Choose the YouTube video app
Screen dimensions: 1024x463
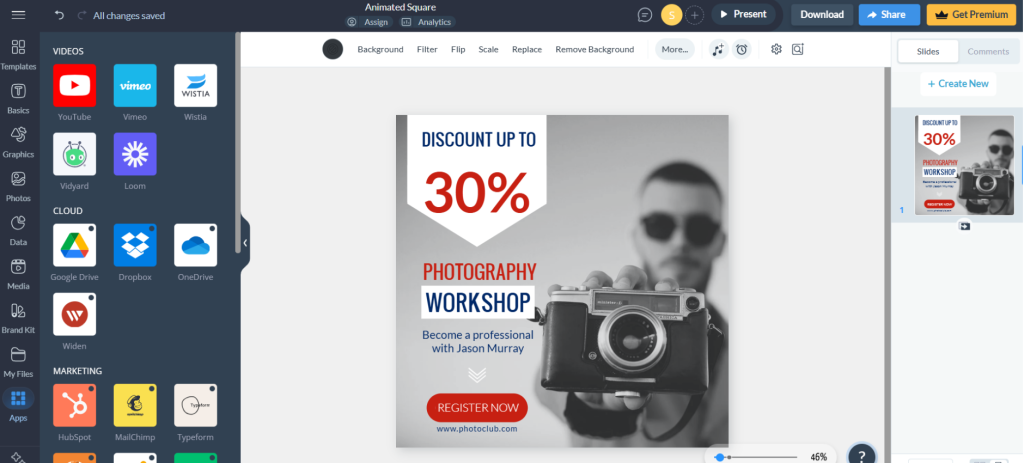(74, 86)
